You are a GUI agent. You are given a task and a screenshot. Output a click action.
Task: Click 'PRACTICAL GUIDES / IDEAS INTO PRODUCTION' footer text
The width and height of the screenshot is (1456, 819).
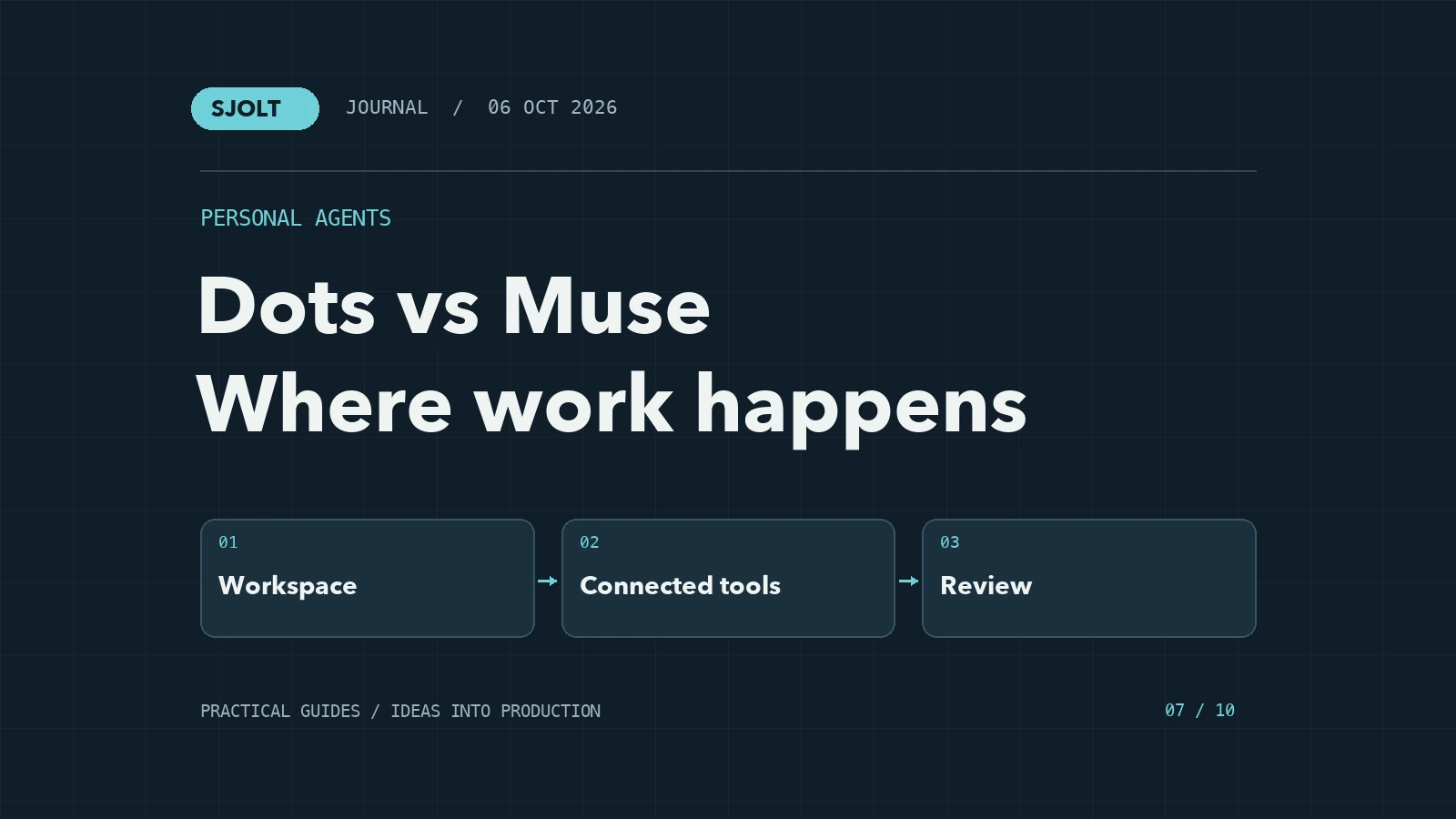click(x=400, y=711)
